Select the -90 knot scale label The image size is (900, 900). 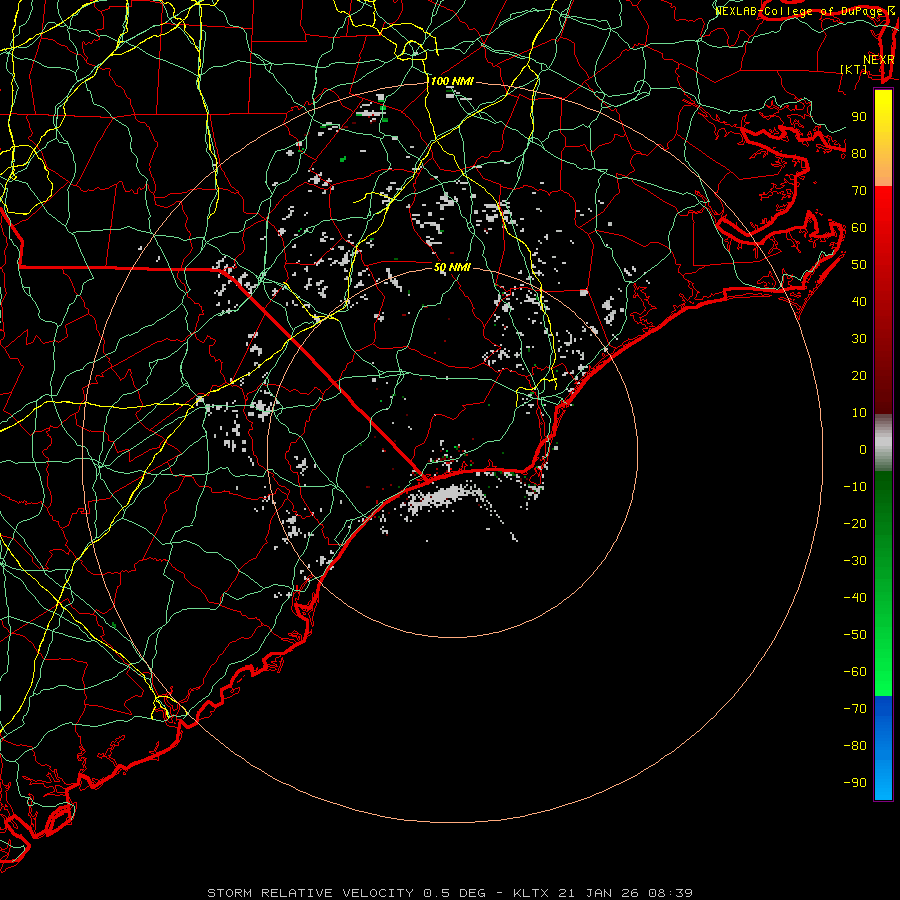855,782
